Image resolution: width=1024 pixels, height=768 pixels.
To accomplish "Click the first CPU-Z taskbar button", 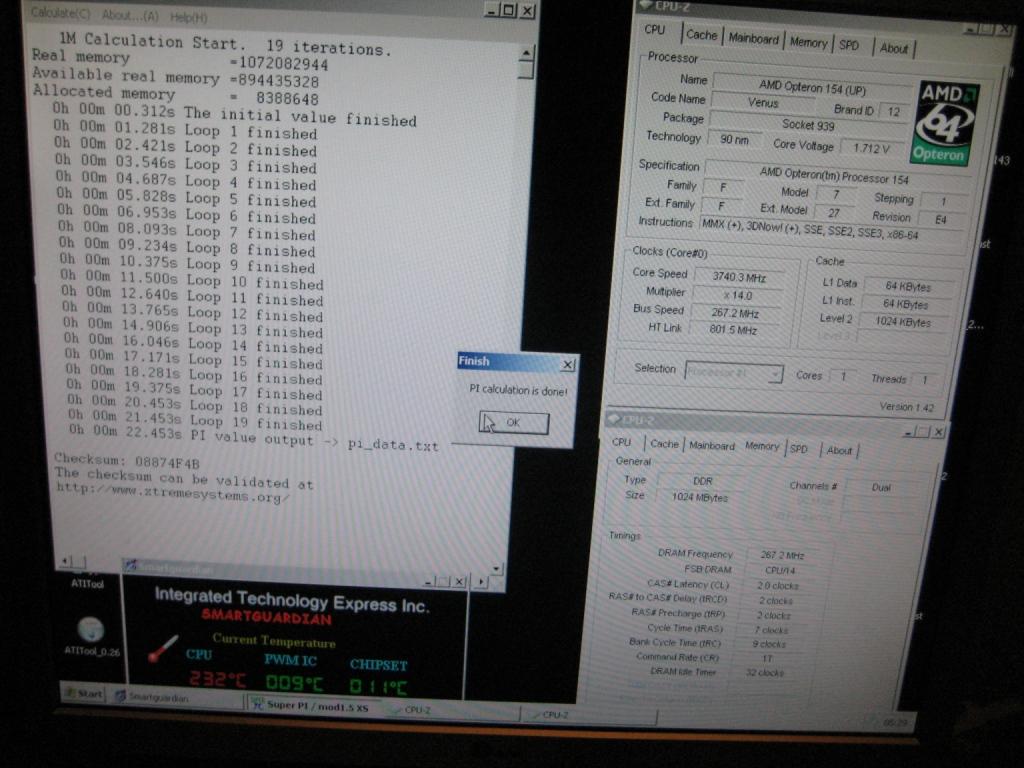I will (451, 710).
